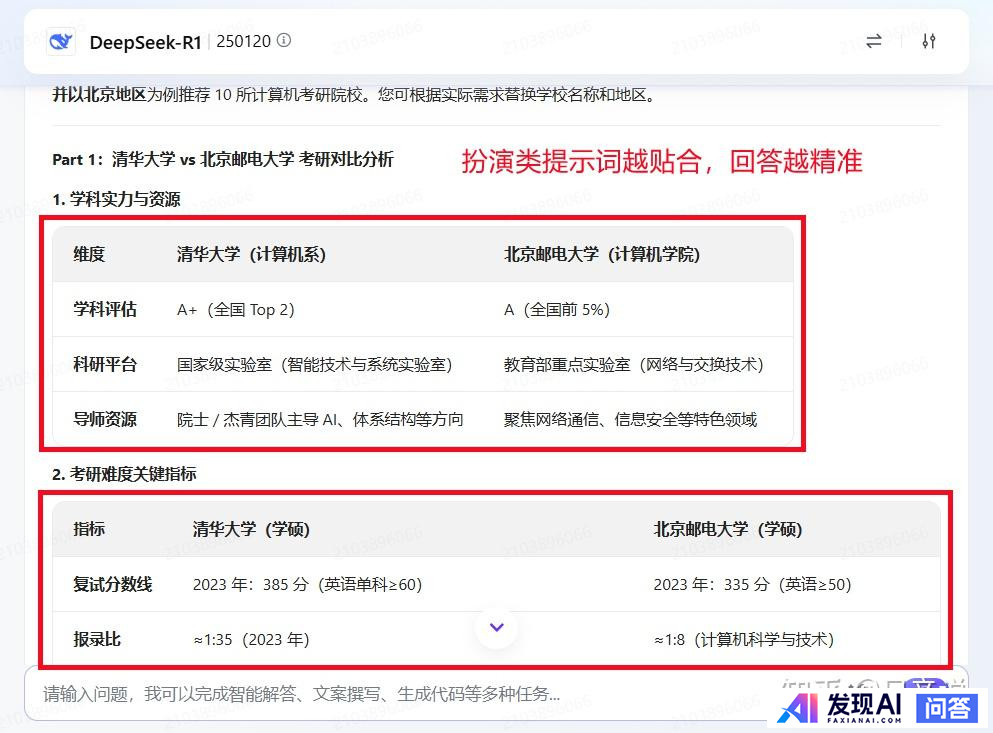The width and height of the screenshot is (993, 733).
Task: Click cell '2023 年：335 分（英语≥50）'
Action: 752,584
